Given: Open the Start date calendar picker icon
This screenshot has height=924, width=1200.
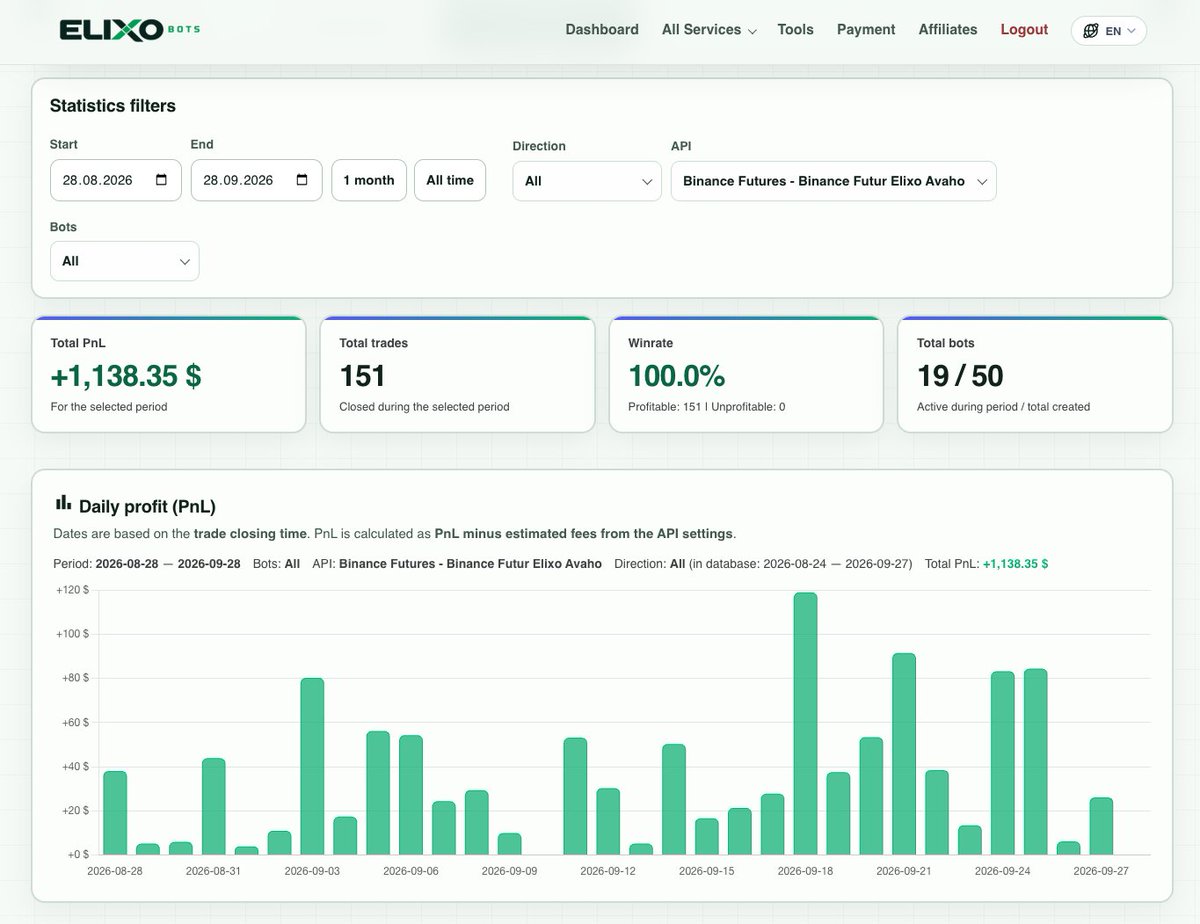Looking at the screenshot, I should (162, 180).
